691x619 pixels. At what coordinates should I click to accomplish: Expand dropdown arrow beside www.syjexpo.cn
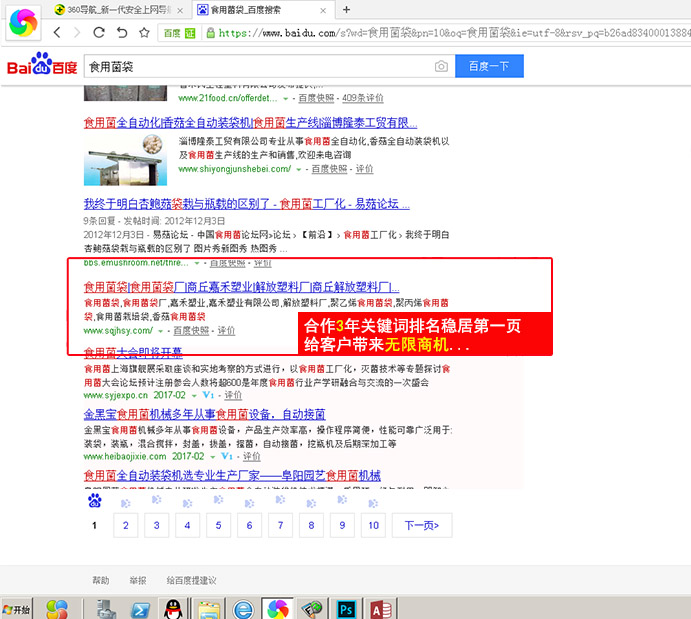click(x=194, y=396)
